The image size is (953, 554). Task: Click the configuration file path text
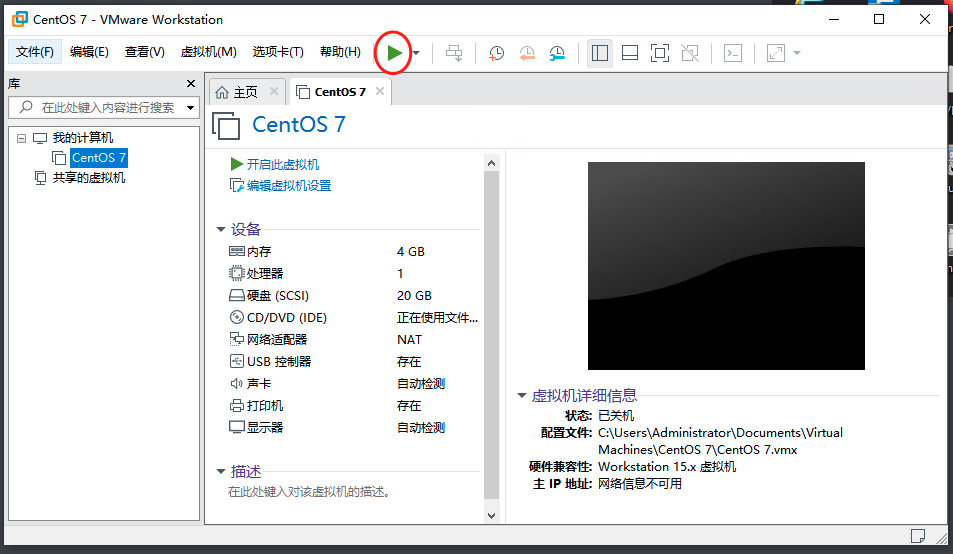tap(720, 441)
